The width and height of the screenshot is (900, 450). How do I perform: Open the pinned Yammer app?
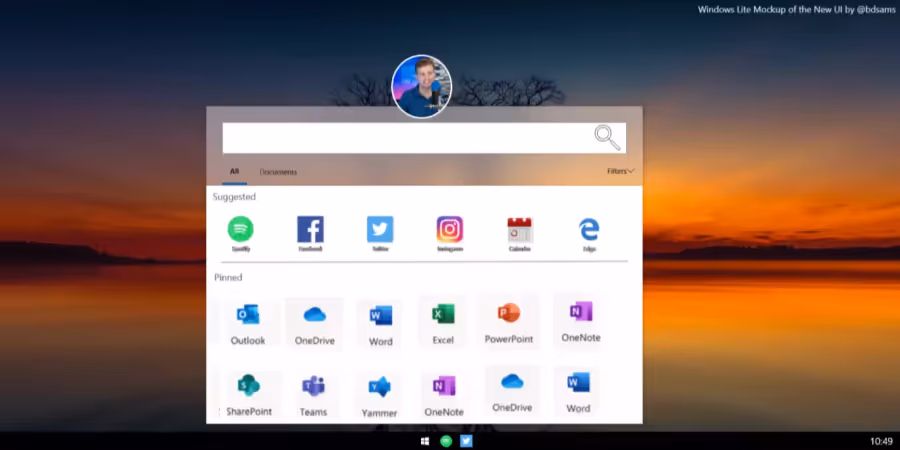[x=379, y=397]
